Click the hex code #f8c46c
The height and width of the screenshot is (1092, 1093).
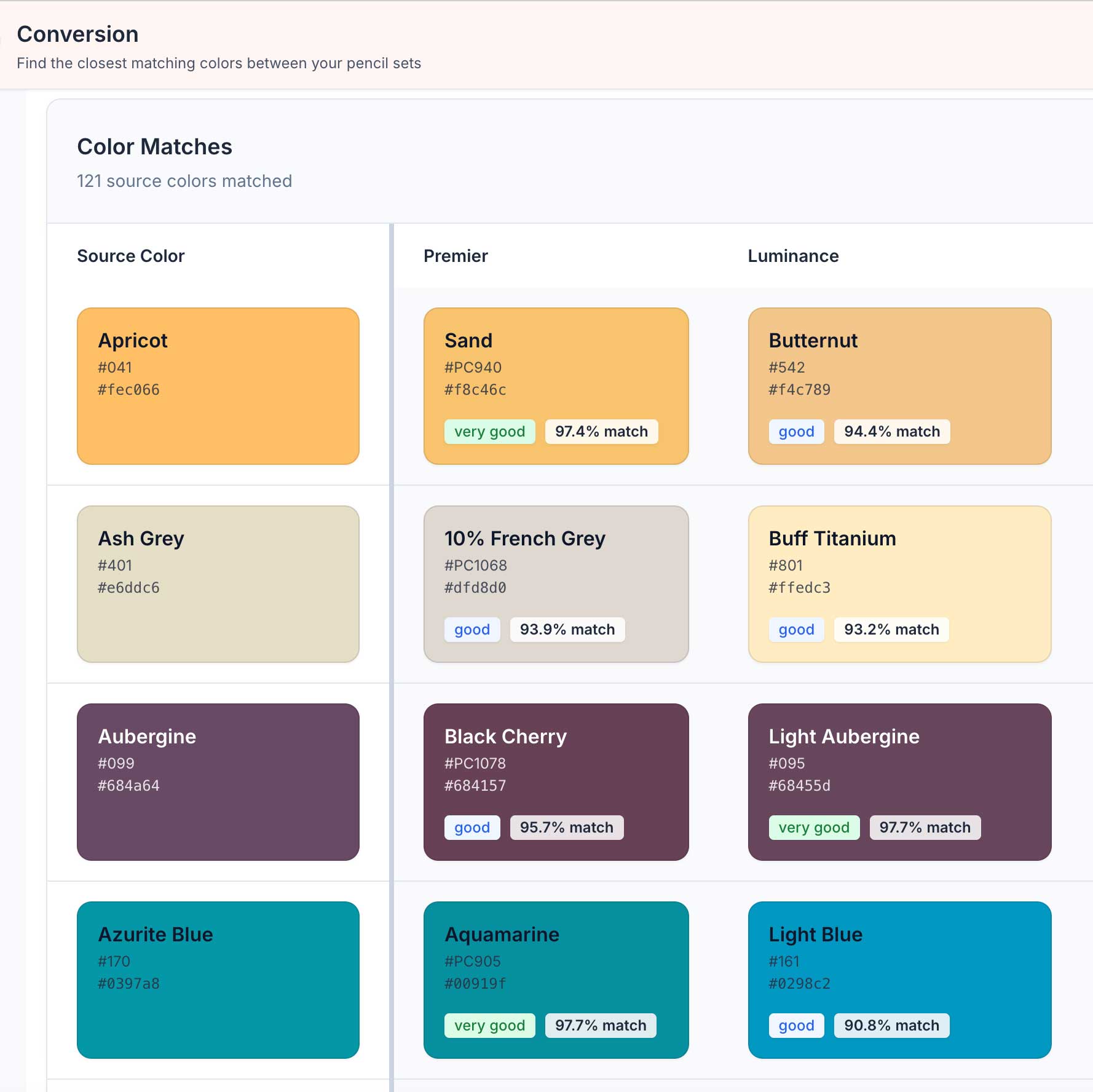coord(475,390)
